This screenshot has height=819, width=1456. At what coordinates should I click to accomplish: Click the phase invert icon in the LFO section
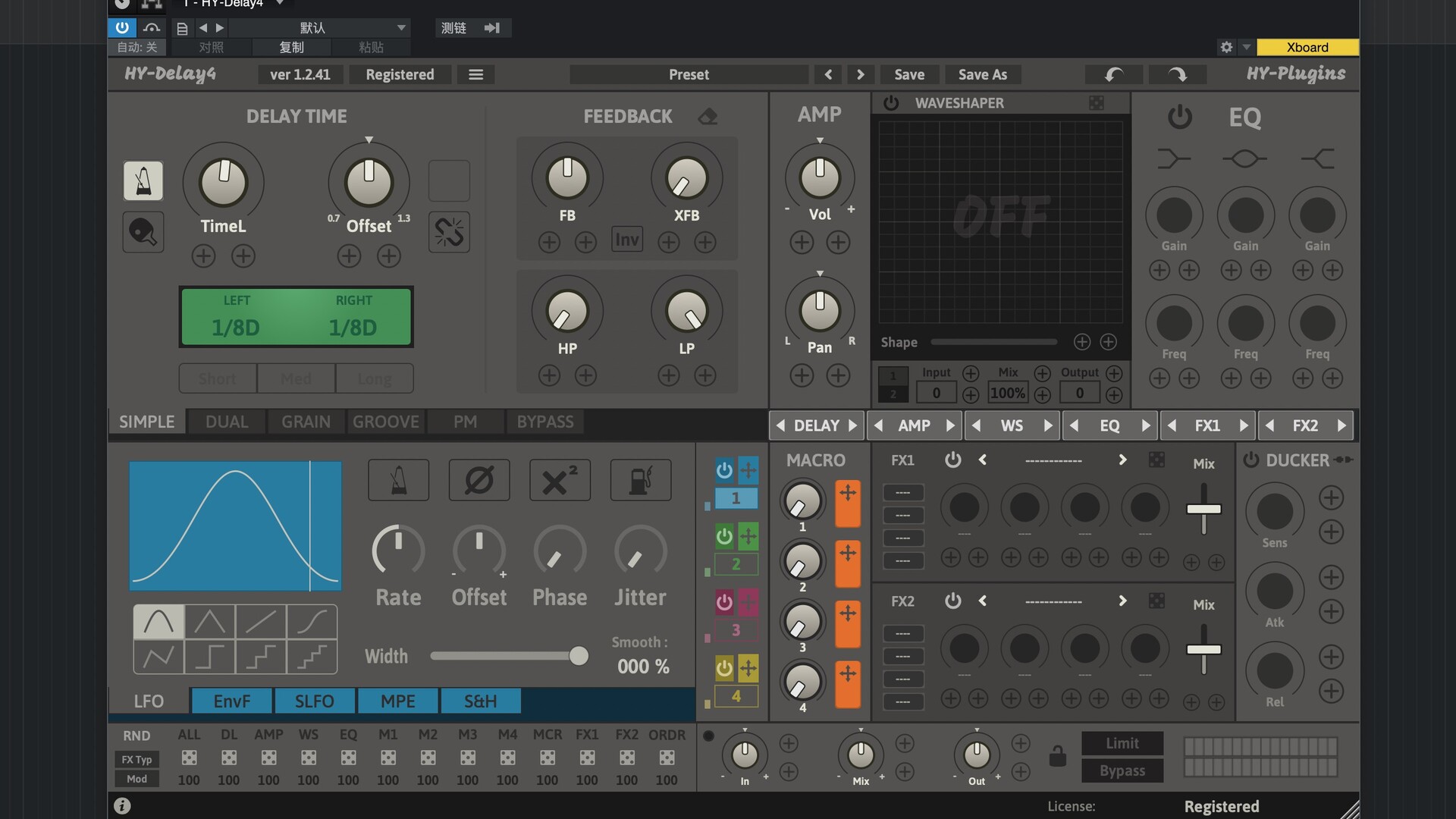click(x=479, y=480)
